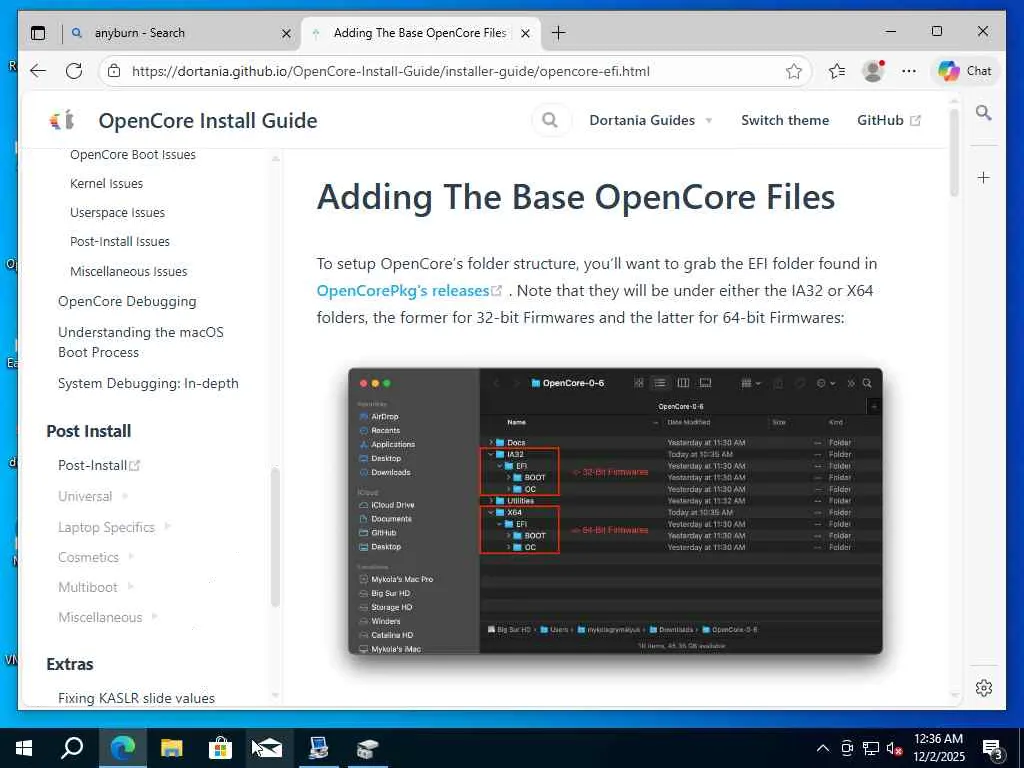1024x768 pixels.
Task: Open the clock showing 12:36 AM
Action: click(x=938, y=748)
